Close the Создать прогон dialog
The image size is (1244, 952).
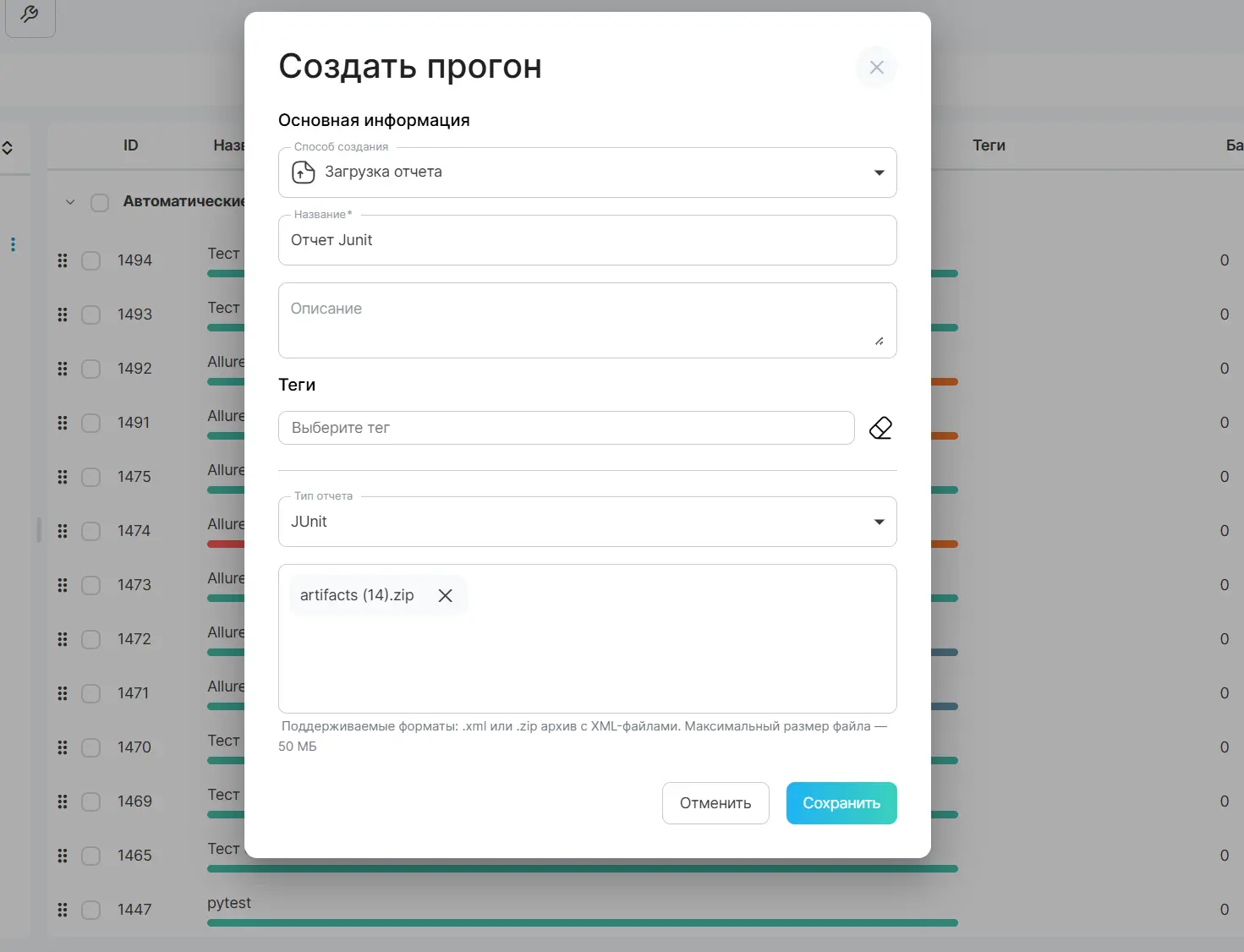(876, 68)
